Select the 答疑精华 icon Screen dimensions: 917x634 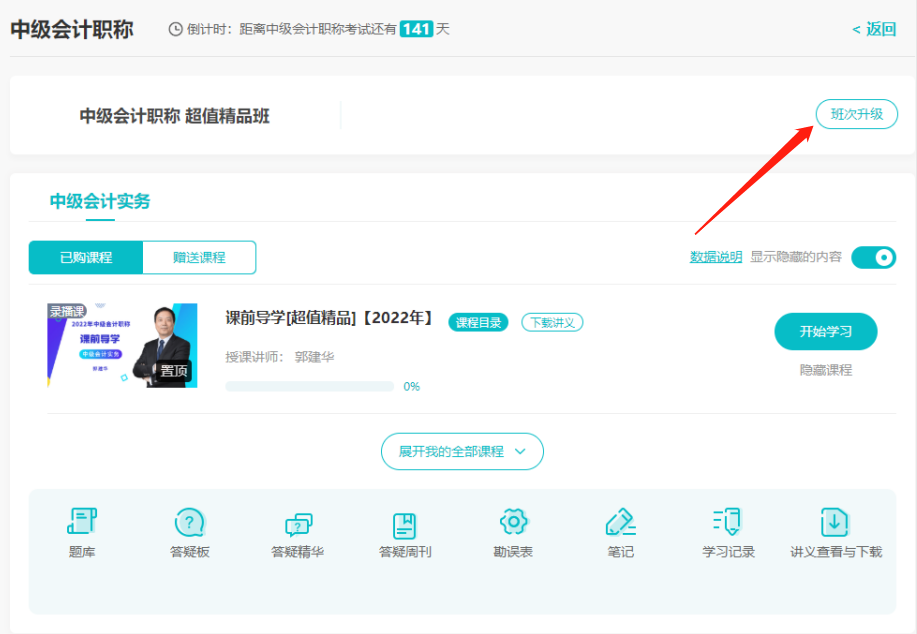click(x=297, y=532)
